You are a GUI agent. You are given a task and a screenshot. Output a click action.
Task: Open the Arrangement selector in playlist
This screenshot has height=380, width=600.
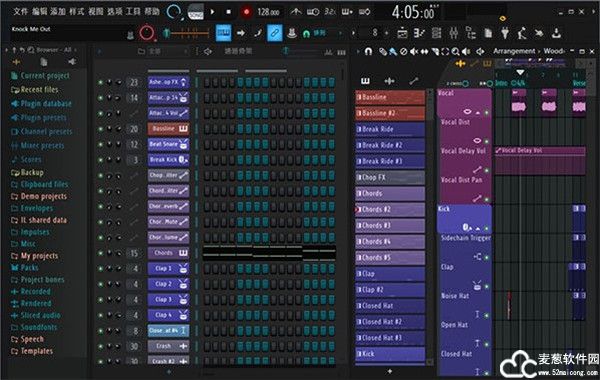pyautogui.click(x=514, y=51)
